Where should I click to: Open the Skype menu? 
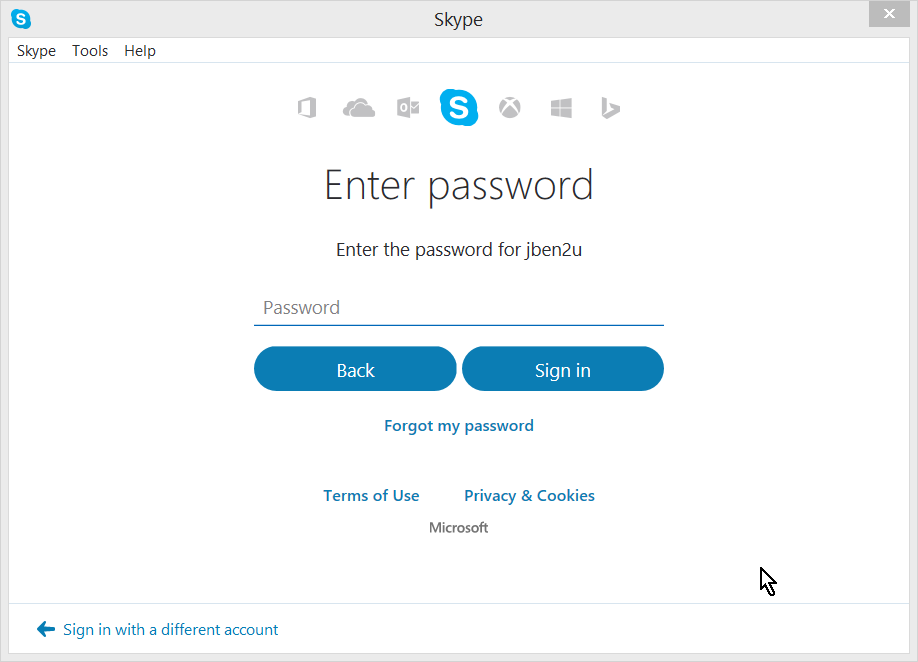point(36,51)
